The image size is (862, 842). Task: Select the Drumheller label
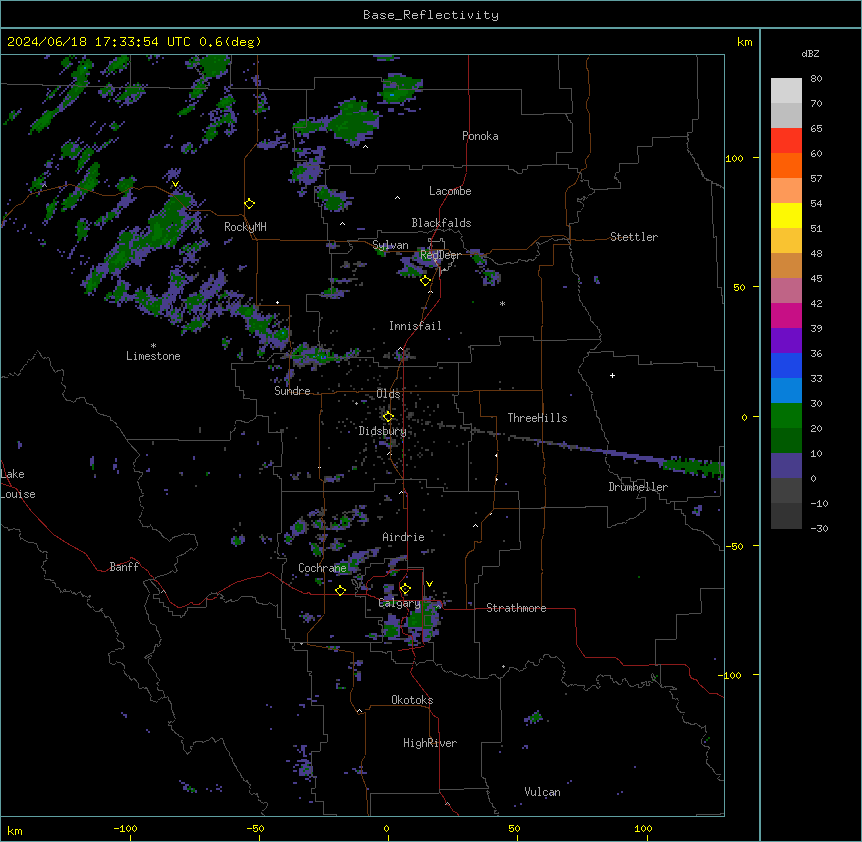[638, 487]
